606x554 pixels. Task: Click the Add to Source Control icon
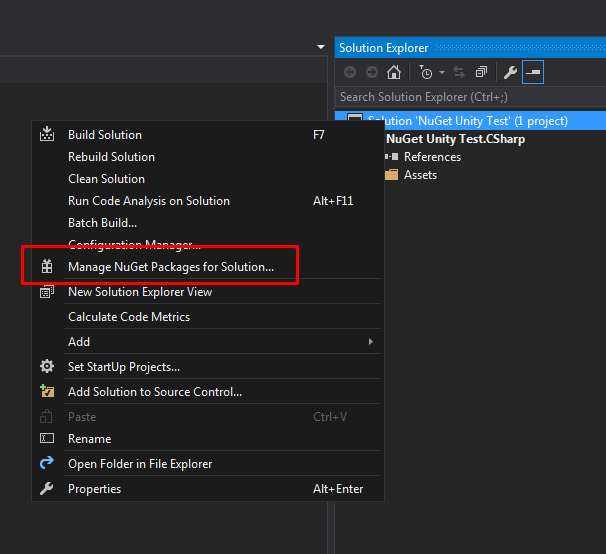[47, 391]
